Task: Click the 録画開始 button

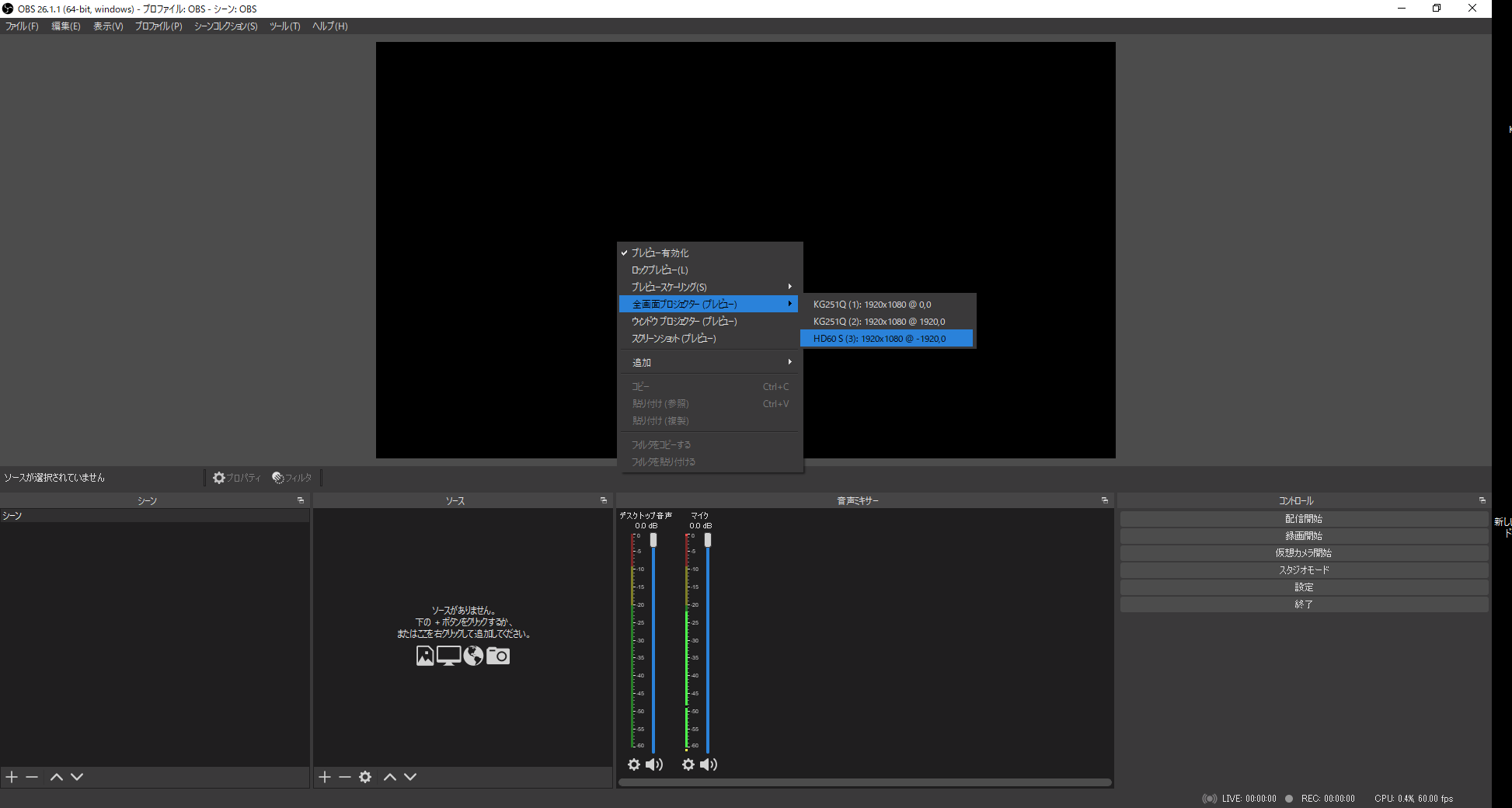Action: click(1303, 536)
